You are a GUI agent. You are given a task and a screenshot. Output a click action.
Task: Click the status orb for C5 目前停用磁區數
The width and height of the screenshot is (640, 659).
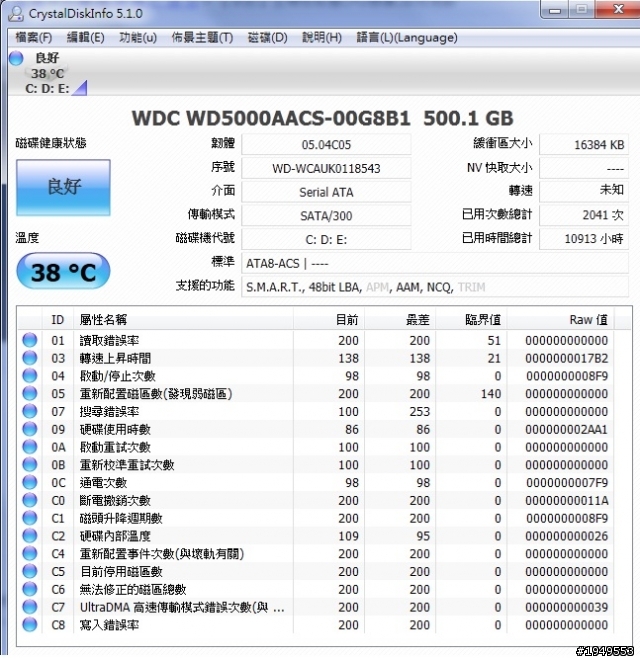[x=30, y=571]
